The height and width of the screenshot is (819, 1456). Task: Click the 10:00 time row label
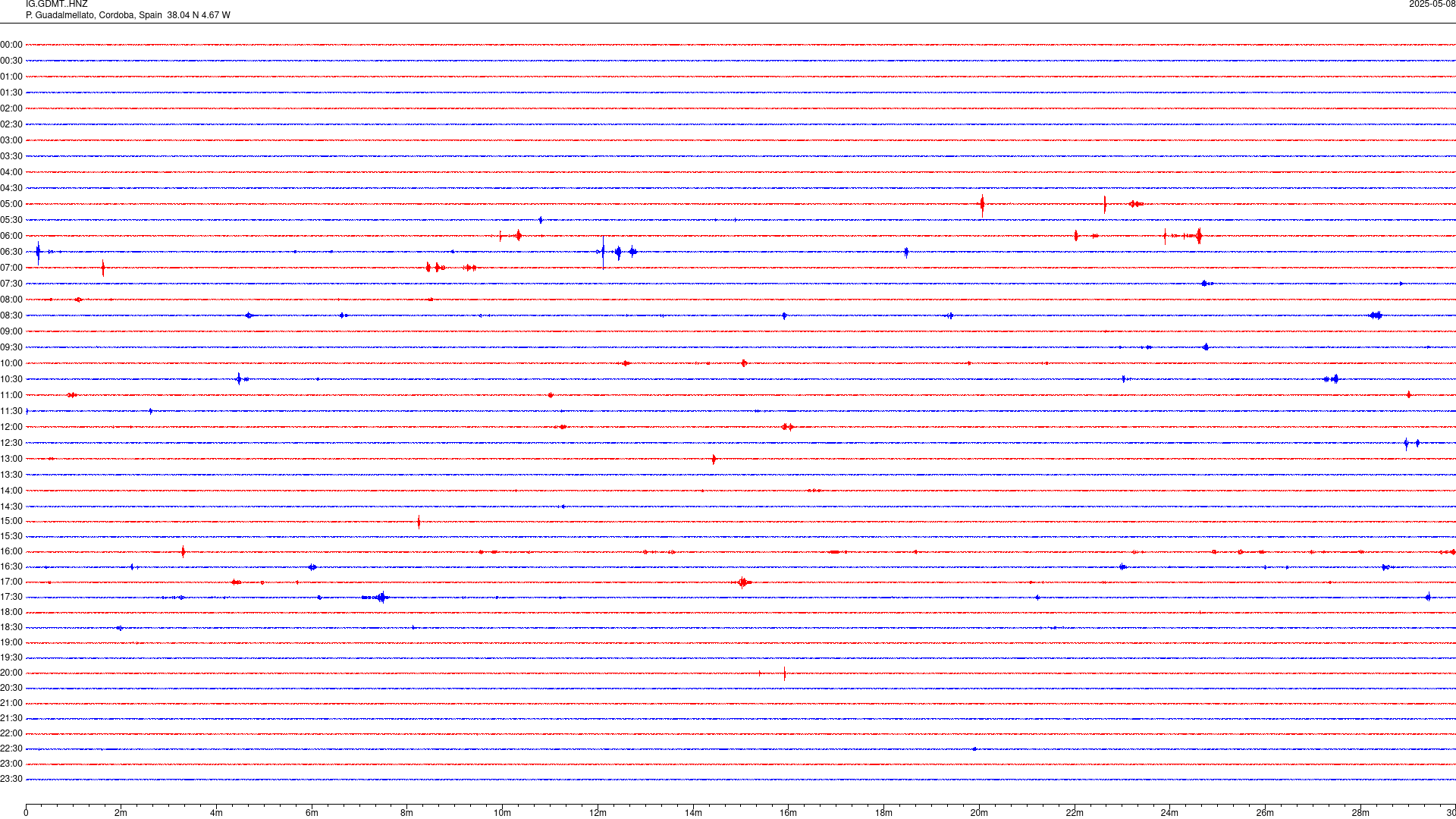coord(11,363)
